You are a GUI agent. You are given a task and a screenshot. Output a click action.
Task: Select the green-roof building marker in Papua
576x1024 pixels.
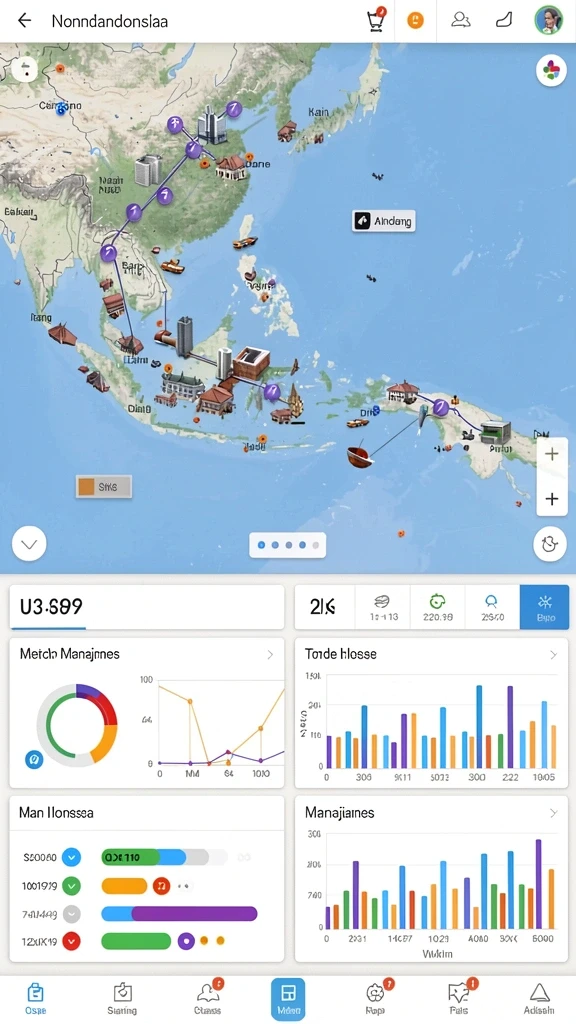click(x=496, y=434)
